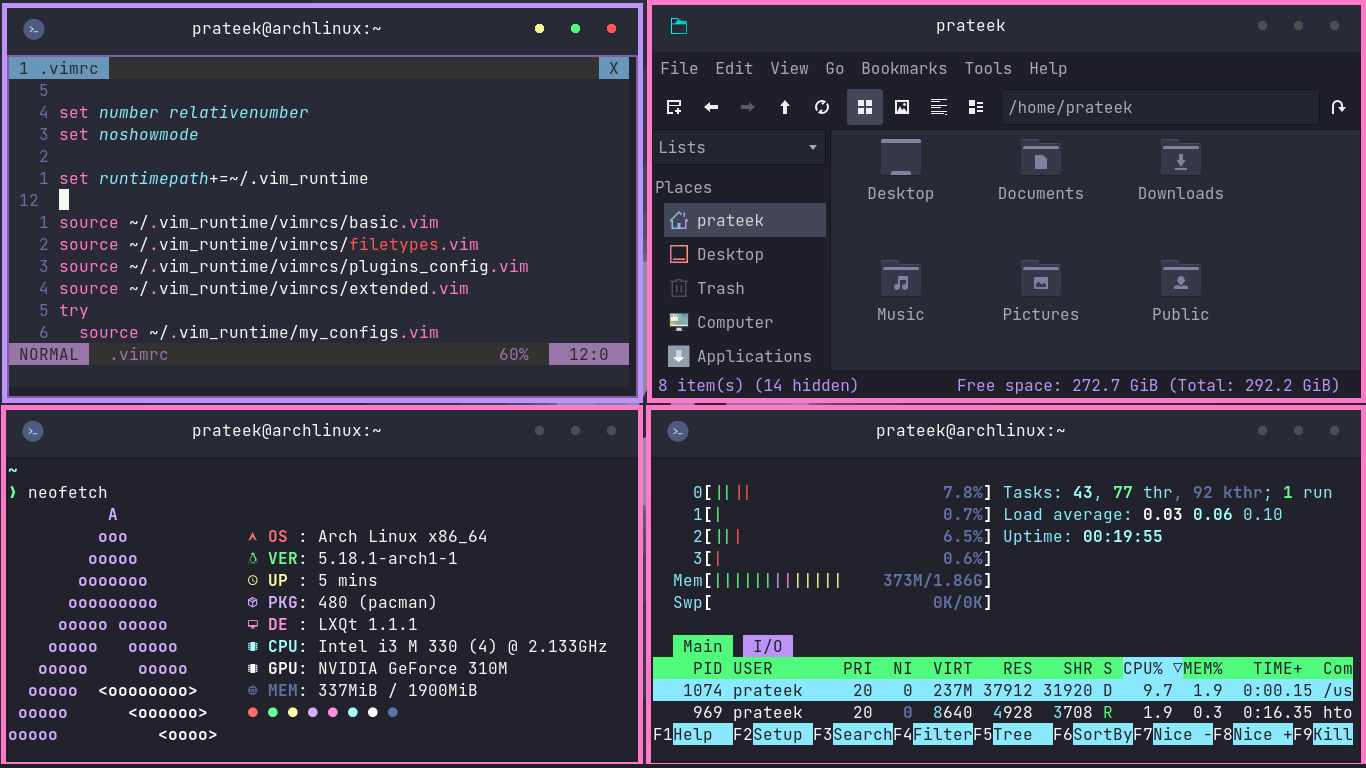Click F3 Search in htop
This screenshot has width=1366, height=768.
[x=852, y=734]
